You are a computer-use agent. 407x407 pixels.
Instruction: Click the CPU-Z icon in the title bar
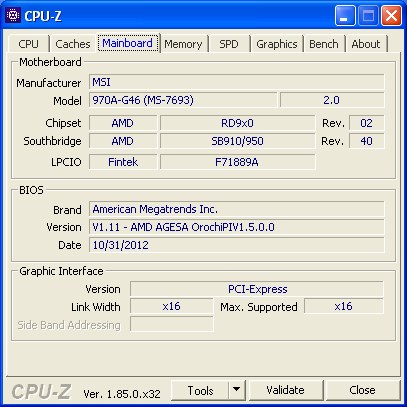[x=13, y=15]
